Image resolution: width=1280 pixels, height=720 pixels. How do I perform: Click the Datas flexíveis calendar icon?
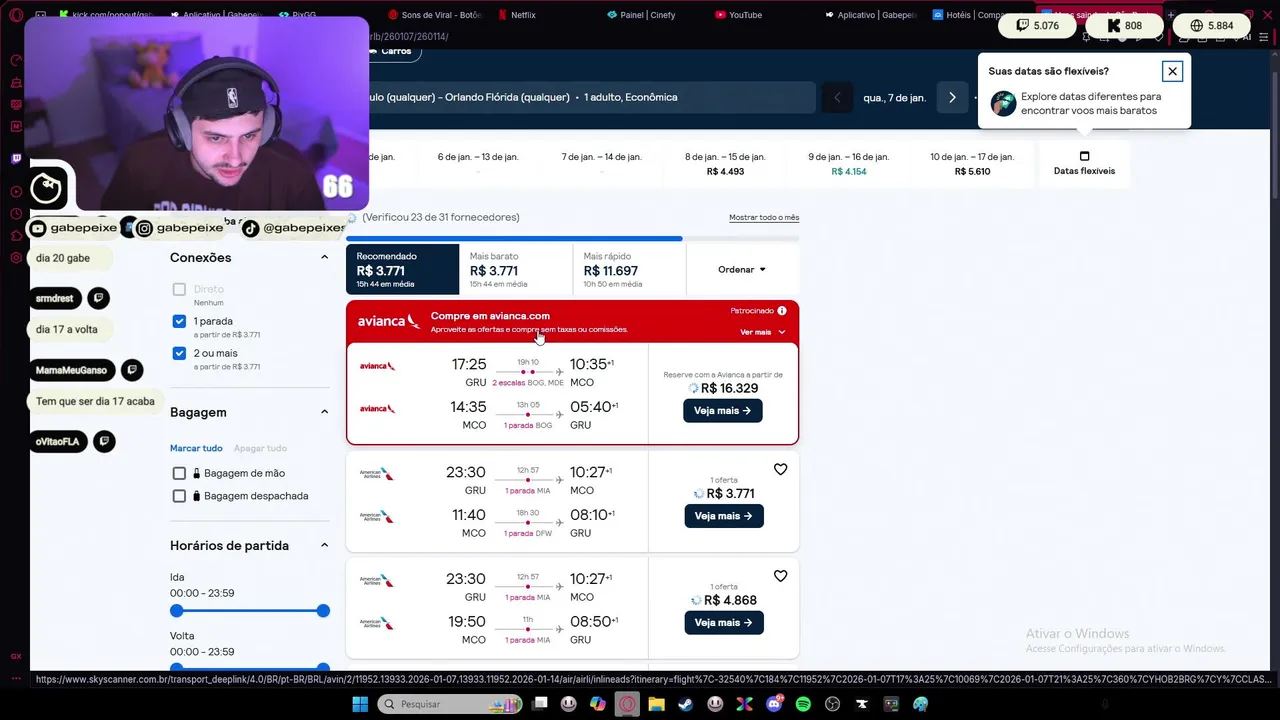pyautogui.click(x=1084, y=156)
